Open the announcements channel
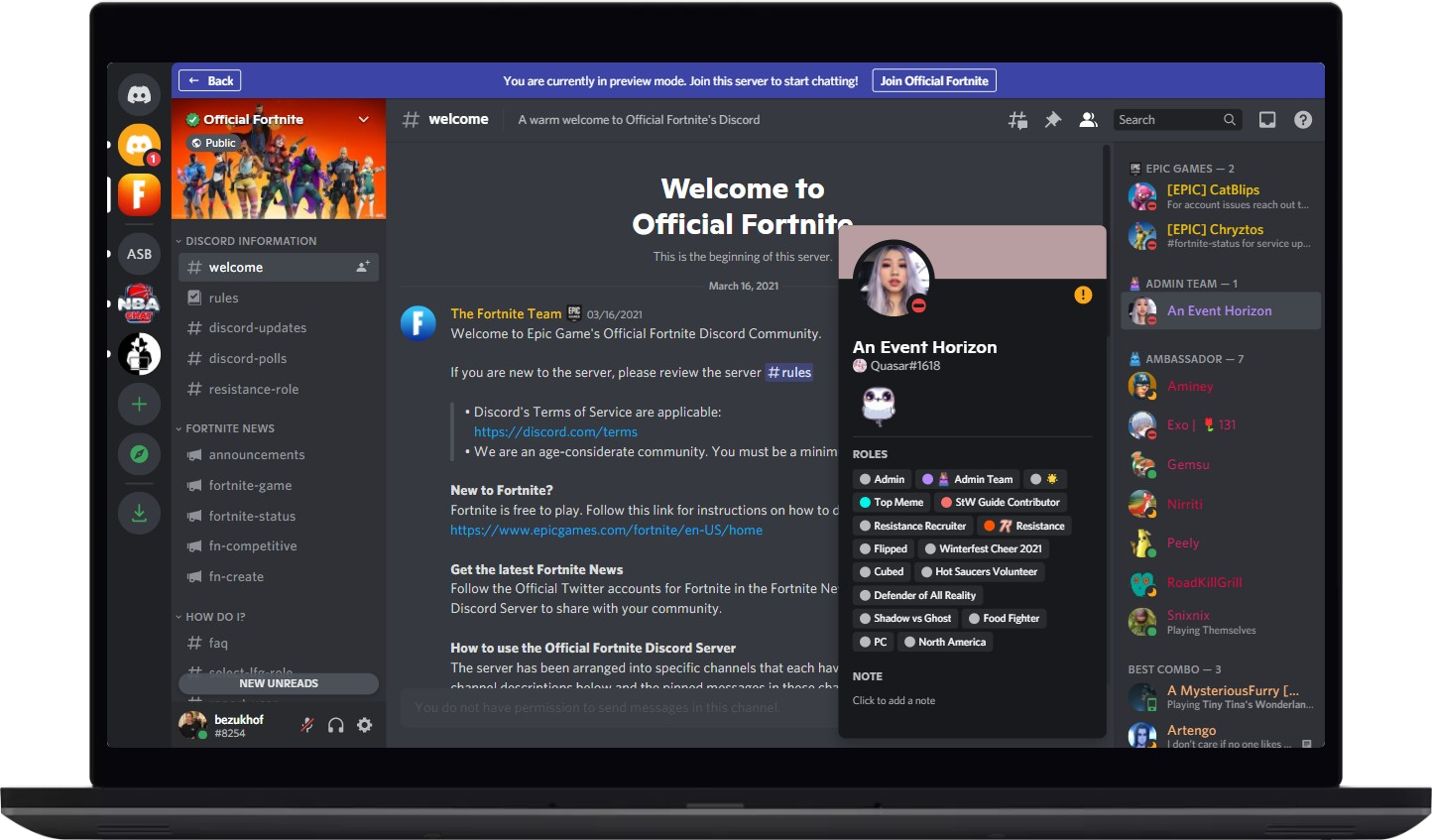The height and width of the screenshot is (840, 1432). [279, 455]
